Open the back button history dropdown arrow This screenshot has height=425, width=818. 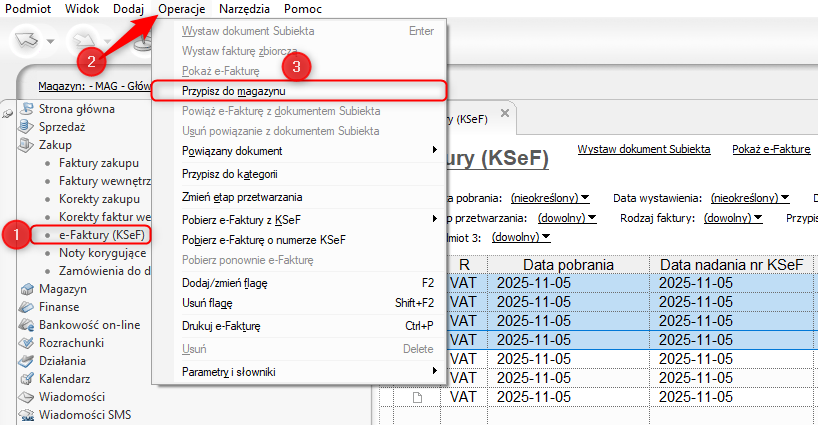(x=45, y=41)
